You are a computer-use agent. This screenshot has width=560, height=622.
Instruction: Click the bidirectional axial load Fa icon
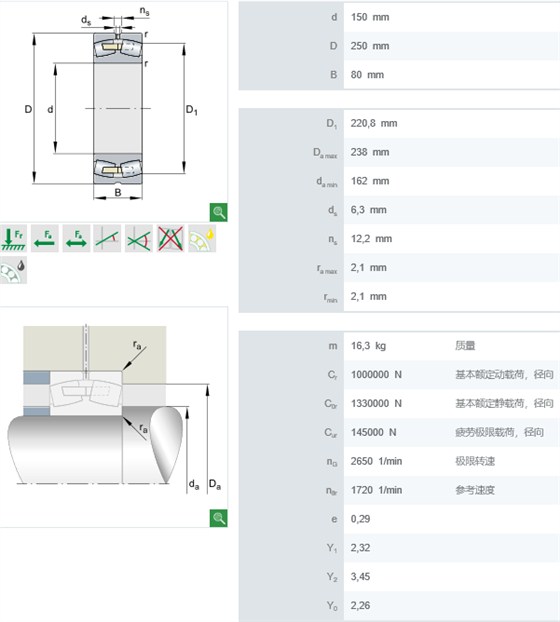click(76, 238)
